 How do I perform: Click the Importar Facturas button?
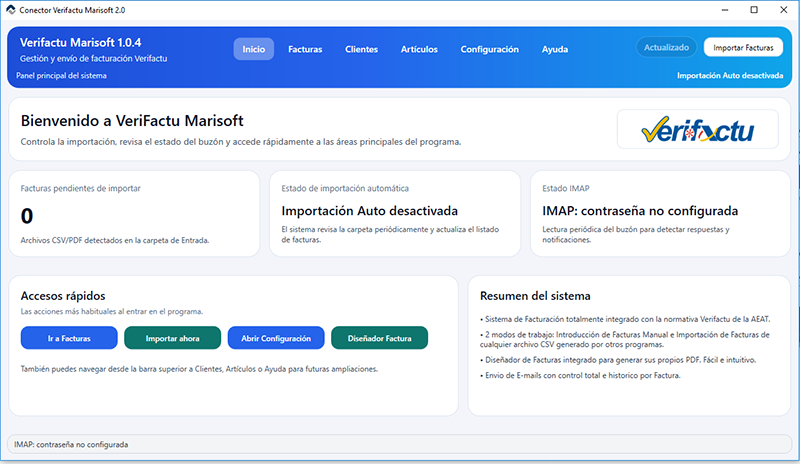point(743,47)
